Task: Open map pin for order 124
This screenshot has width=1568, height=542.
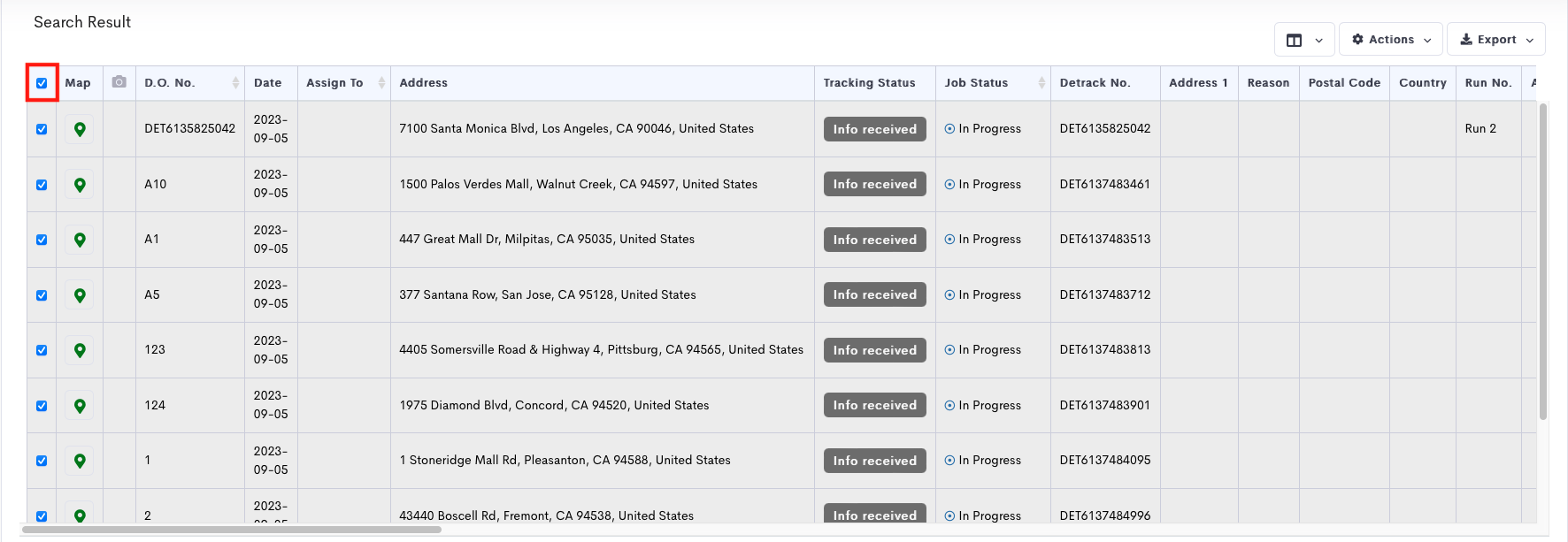Action: pos(80,406)
